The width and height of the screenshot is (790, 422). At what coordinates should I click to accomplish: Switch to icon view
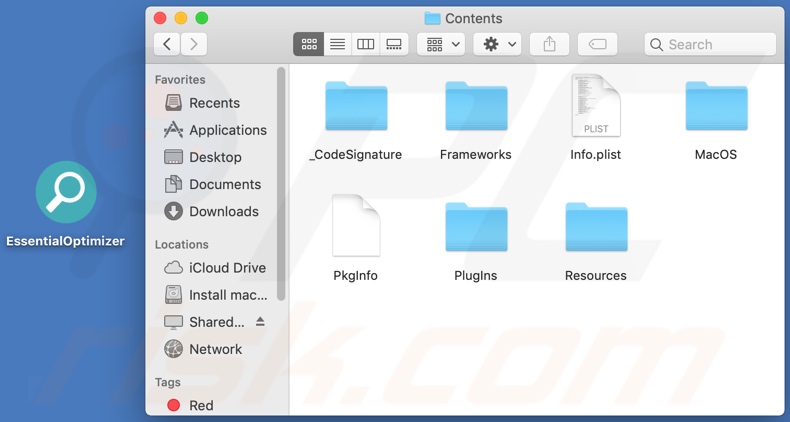(308, 44)
